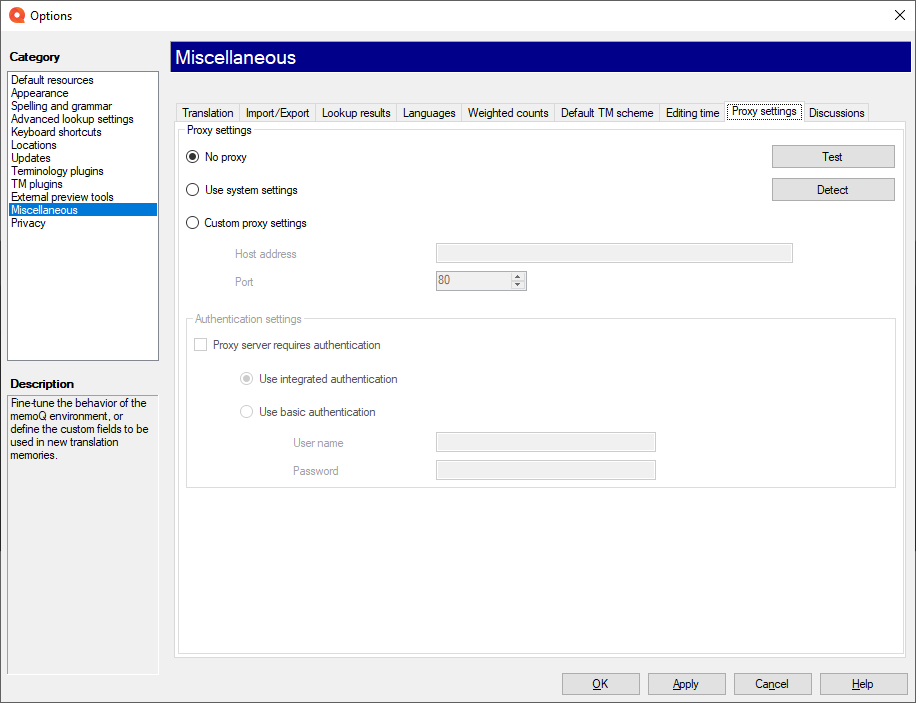
Task: Choose Custom proxy settings
Action: (x=192, y=222)
